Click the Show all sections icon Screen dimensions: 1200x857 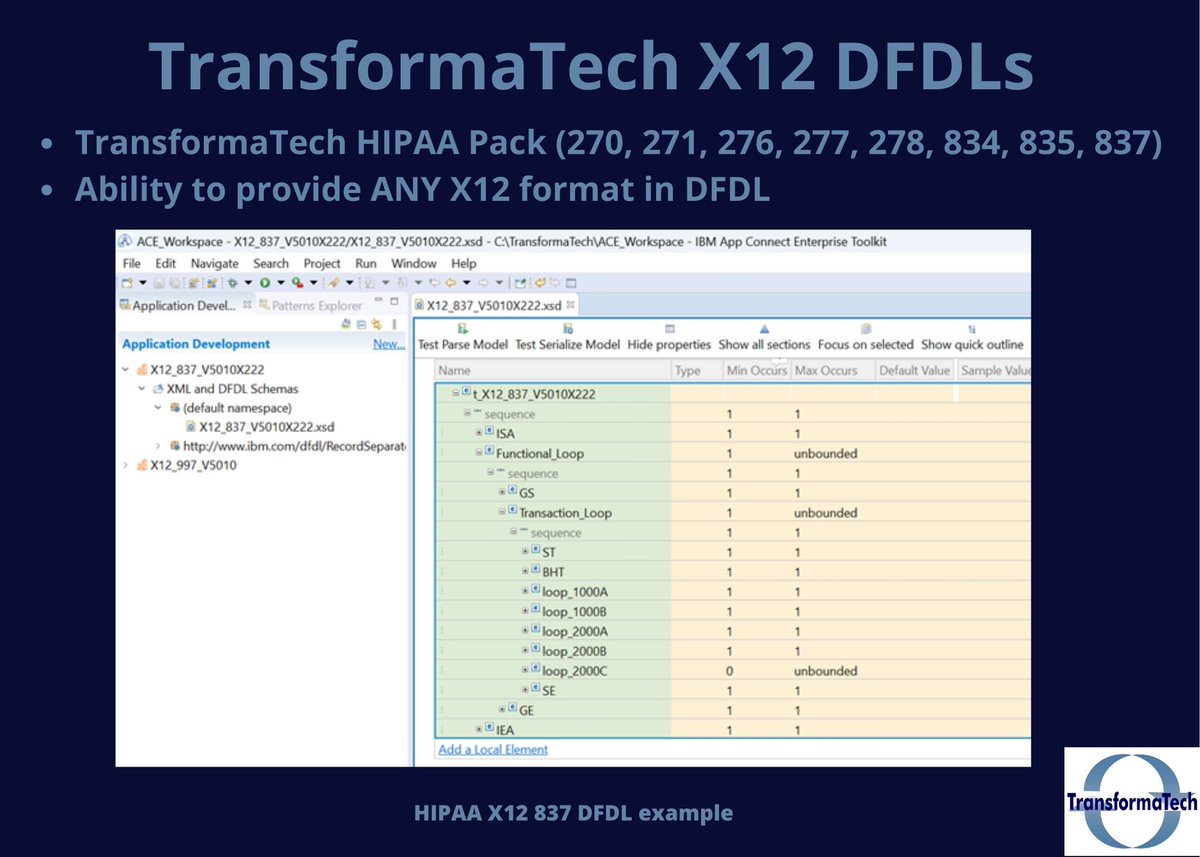click(764, 328)
